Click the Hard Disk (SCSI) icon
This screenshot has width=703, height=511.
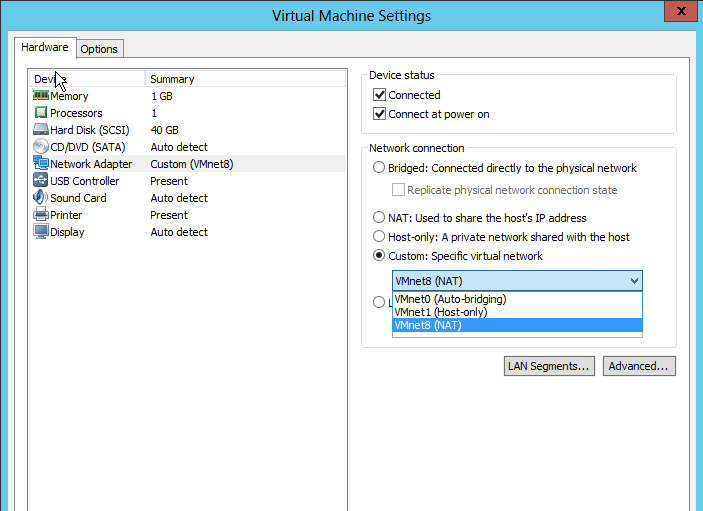tap(41, 130)
